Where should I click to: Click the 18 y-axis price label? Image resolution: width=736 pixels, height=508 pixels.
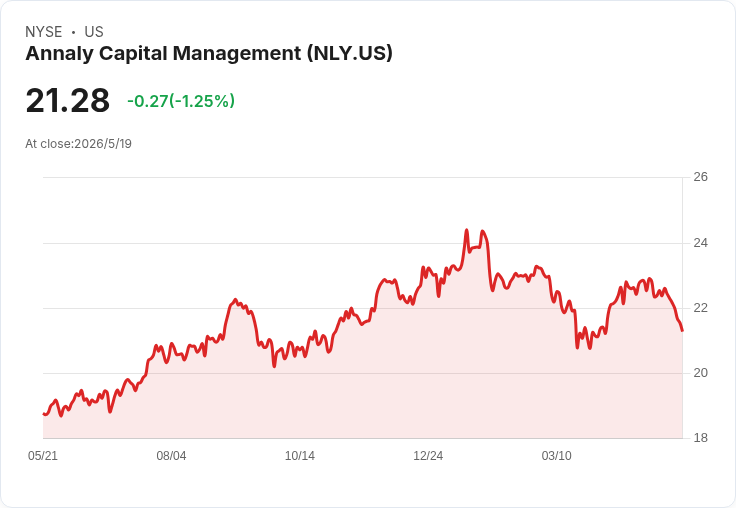click(x=700, y=438)
